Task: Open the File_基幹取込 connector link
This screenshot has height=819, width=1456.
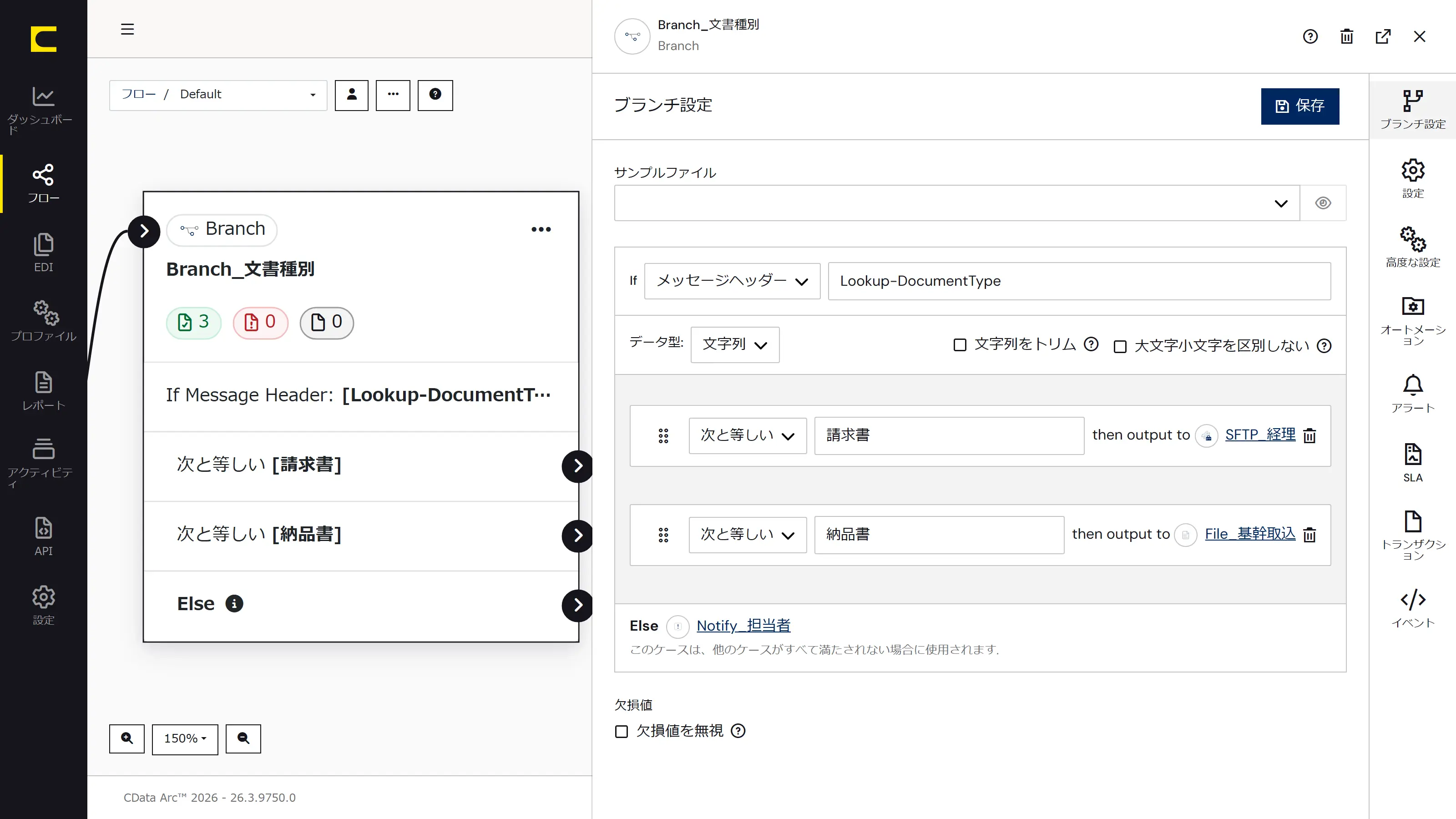Action: pyautogui.click(x=1250, y=534)
